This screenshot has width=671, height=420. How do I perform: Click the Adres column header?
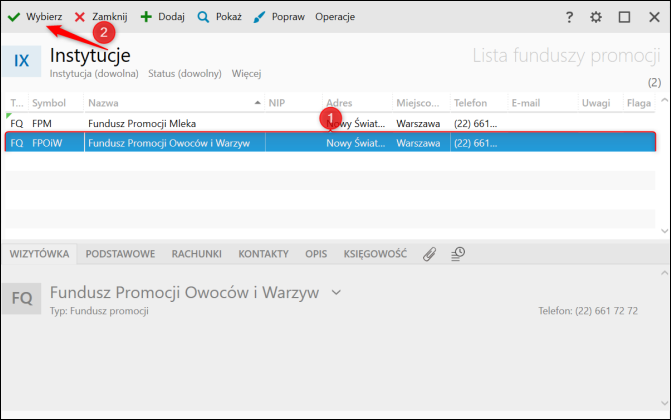tap(358, 103)
